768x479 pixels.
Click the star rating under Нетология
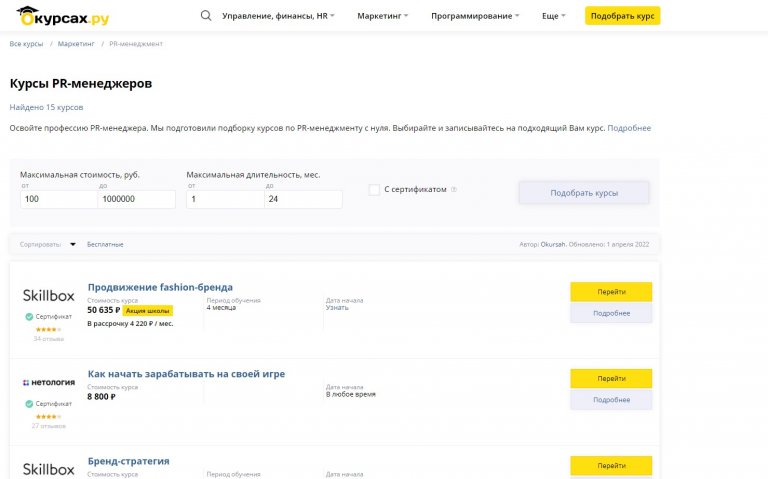click(48, 417)
